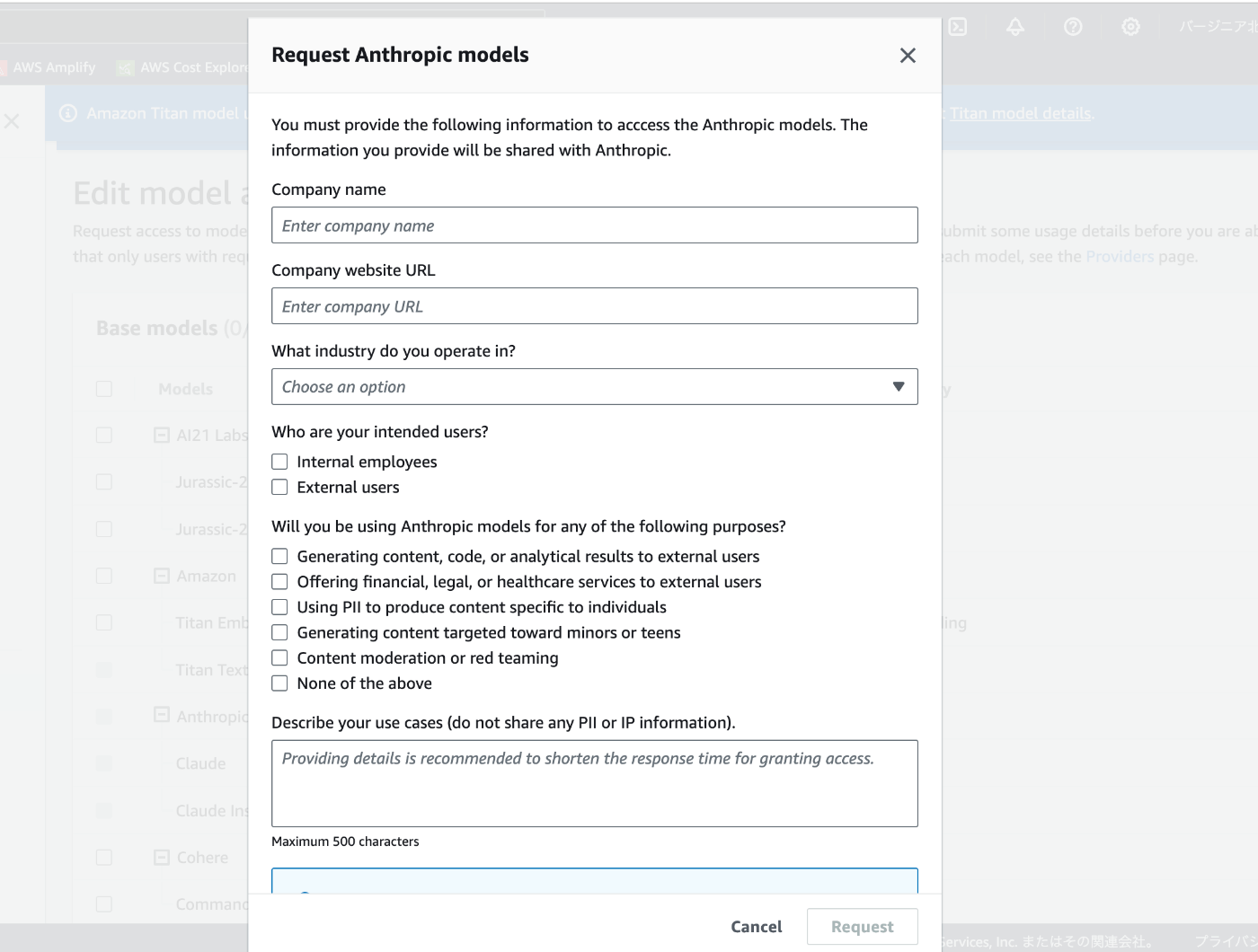1258x952 pixels.
Task: Open help question mark icon
Action: tap(1073, 27)
